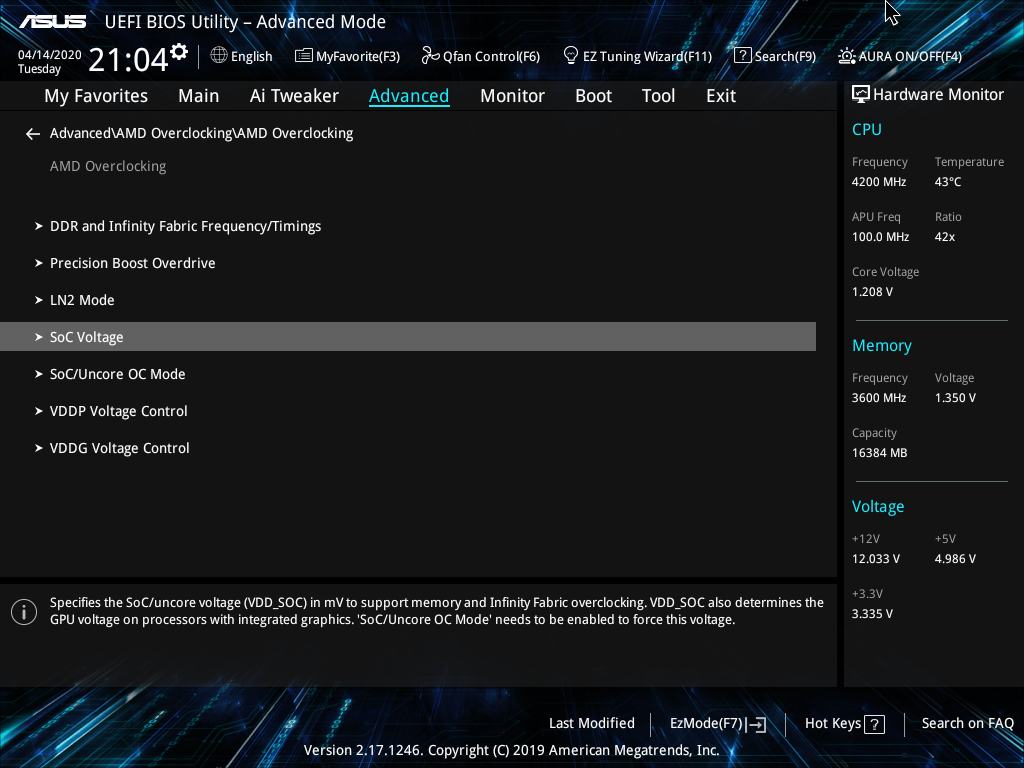This screenshot has height=768, width=1024.
Task: Click the Search question mark icon
Action: tap(743, 56)
